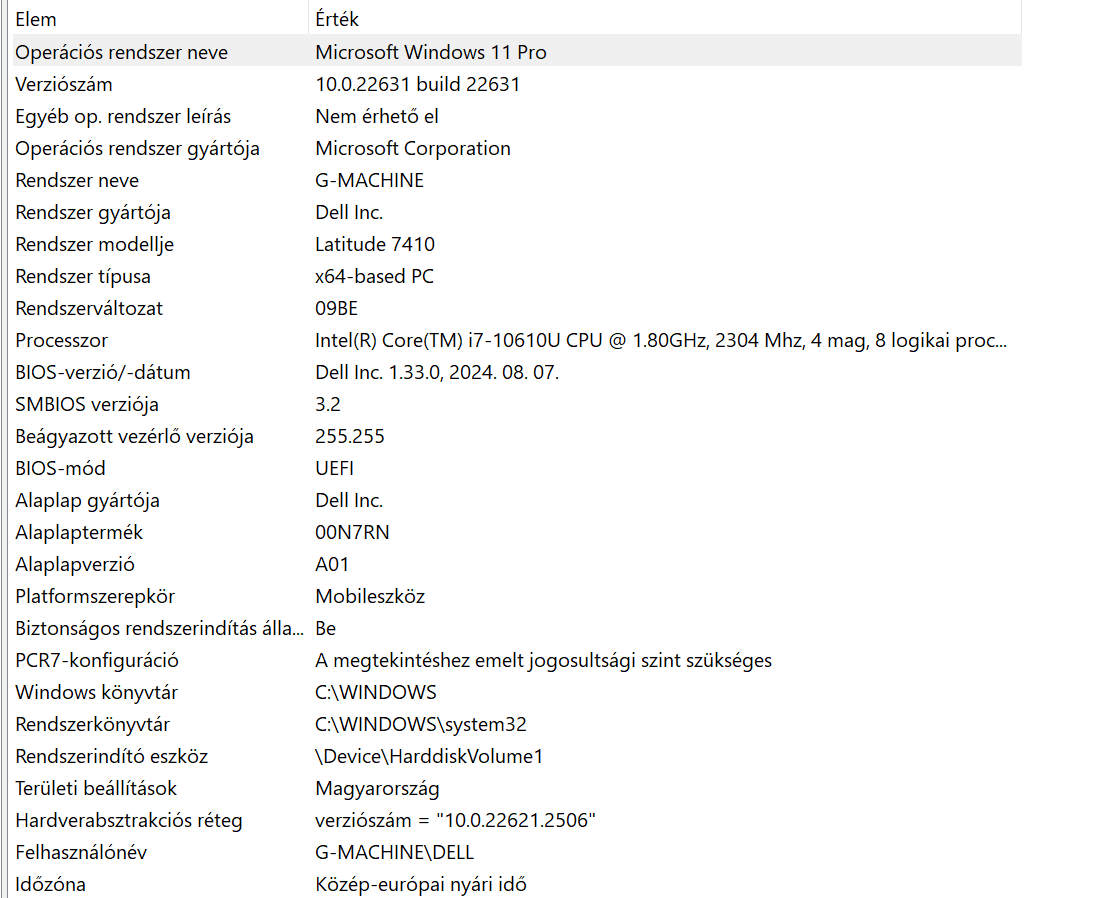Click the Érték column header
Image resolution: width=1105 pixels, height=898 pixels.
665,19
